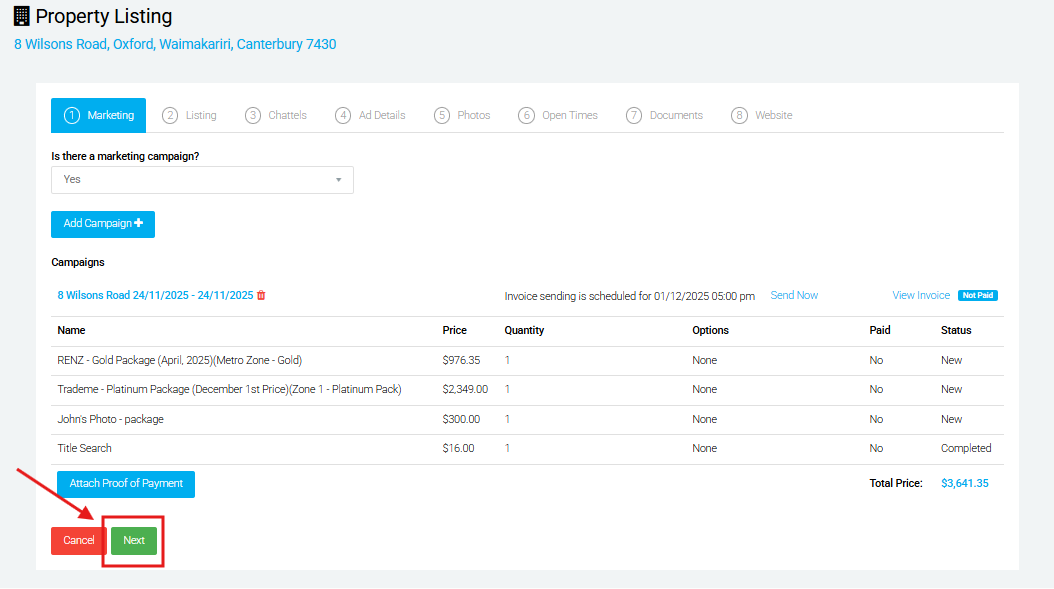Switch to the Listing tab
Viewport: 1054px width, 589px height.
point(190,116)
